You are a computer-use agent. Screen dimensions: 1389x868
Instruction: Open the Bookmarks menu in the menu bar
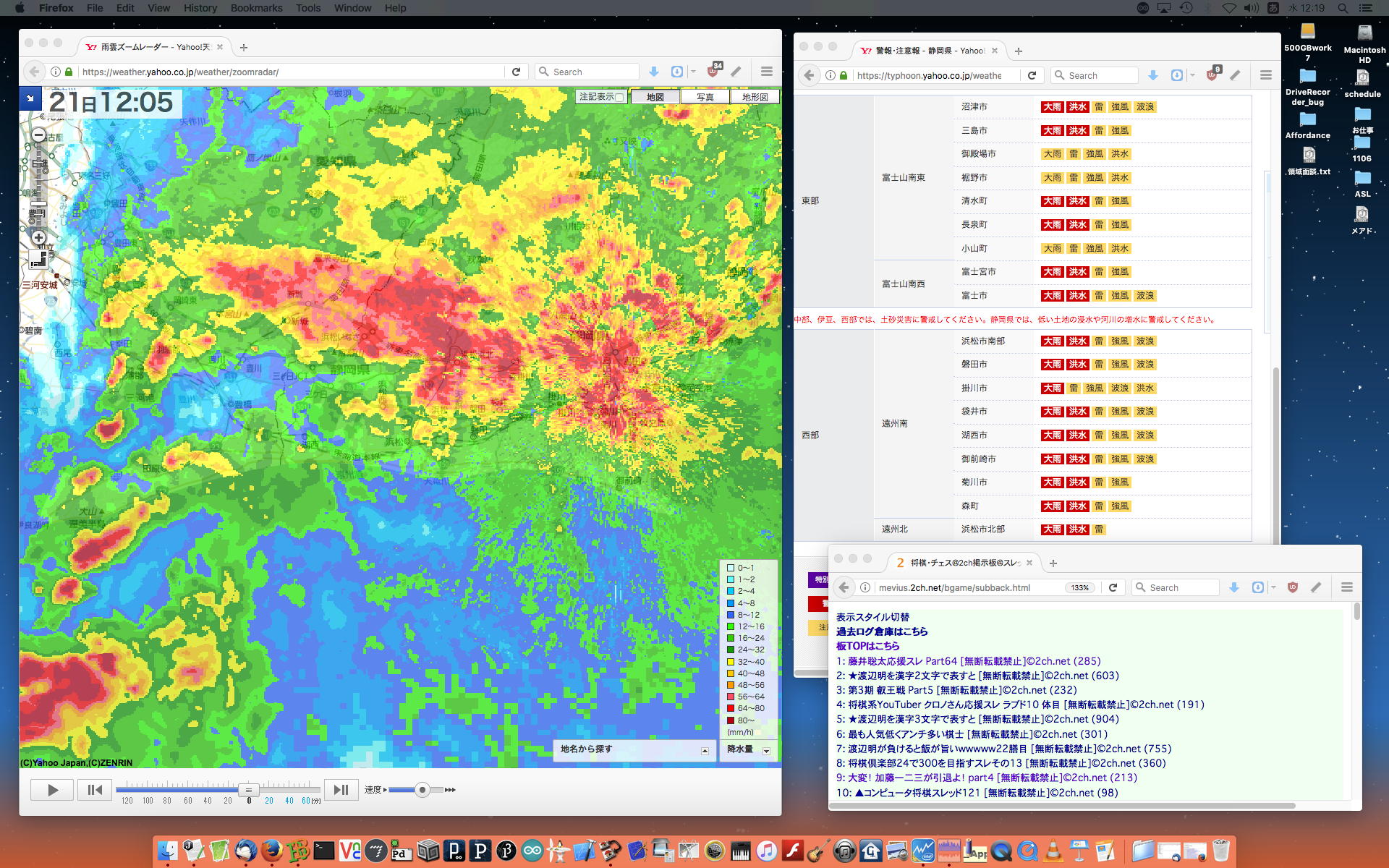pyautogui.click(x=256, y=8)
